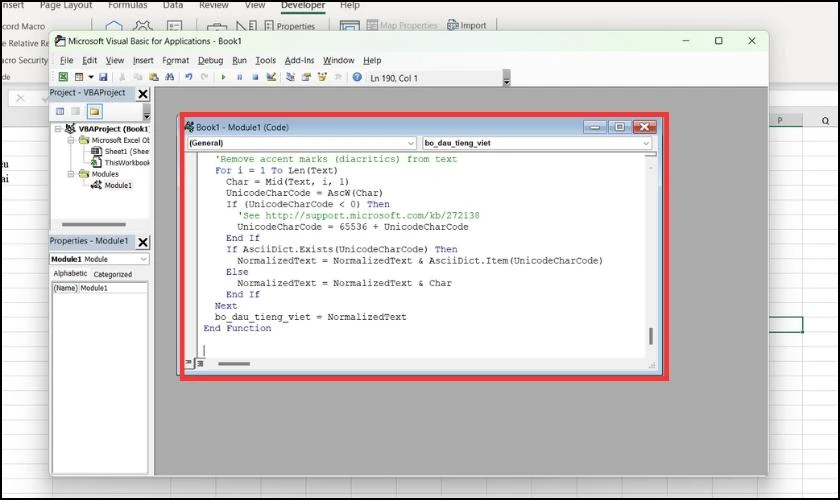Open Project Explorer from the toolbar icon

pyautogui.click(x=290, y=77)
